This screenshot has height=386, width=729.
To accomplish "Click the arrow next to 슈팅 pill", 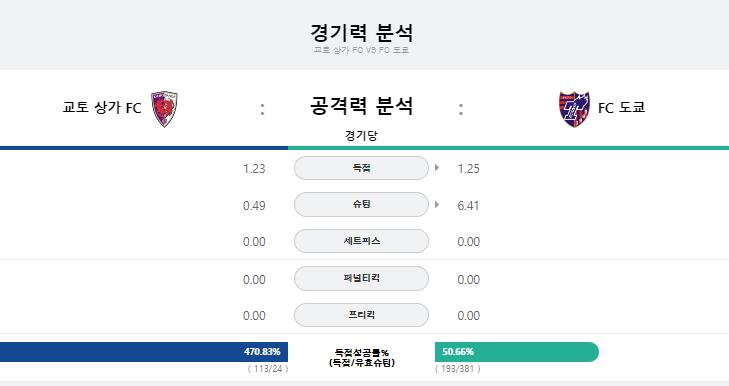I will pyautogui.click(x=437, y=205).
